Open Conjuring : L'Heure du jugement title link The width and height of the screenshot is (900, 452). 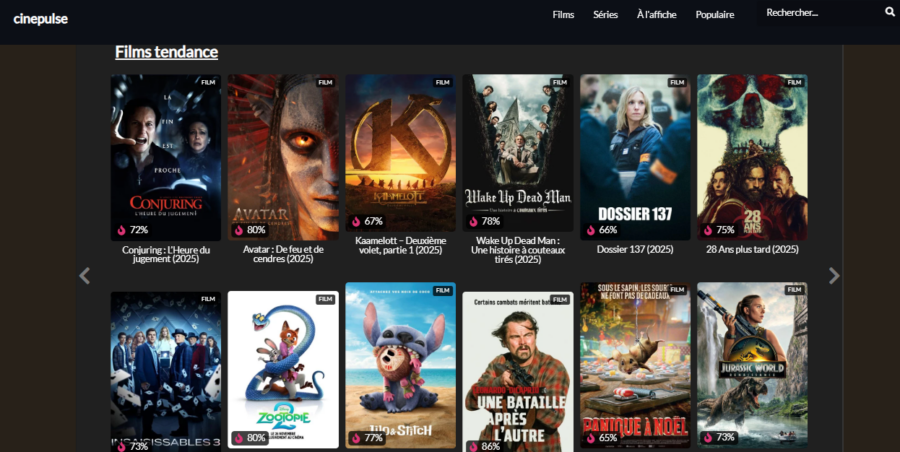pyautogui.click(x=166, y=254)
